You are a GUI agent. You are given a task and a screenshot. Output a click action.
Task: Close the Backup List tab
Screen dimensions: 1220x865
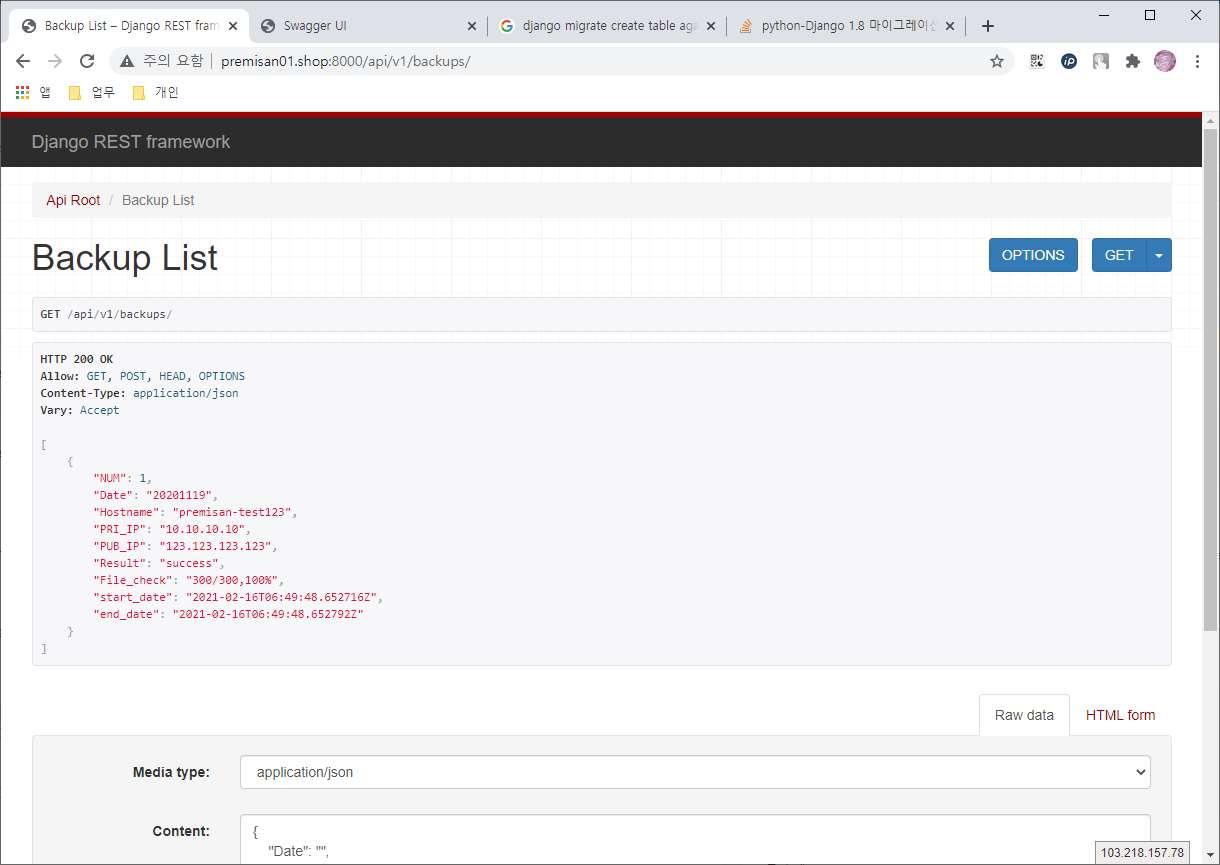pyautogui.click(x=233, y=26)
